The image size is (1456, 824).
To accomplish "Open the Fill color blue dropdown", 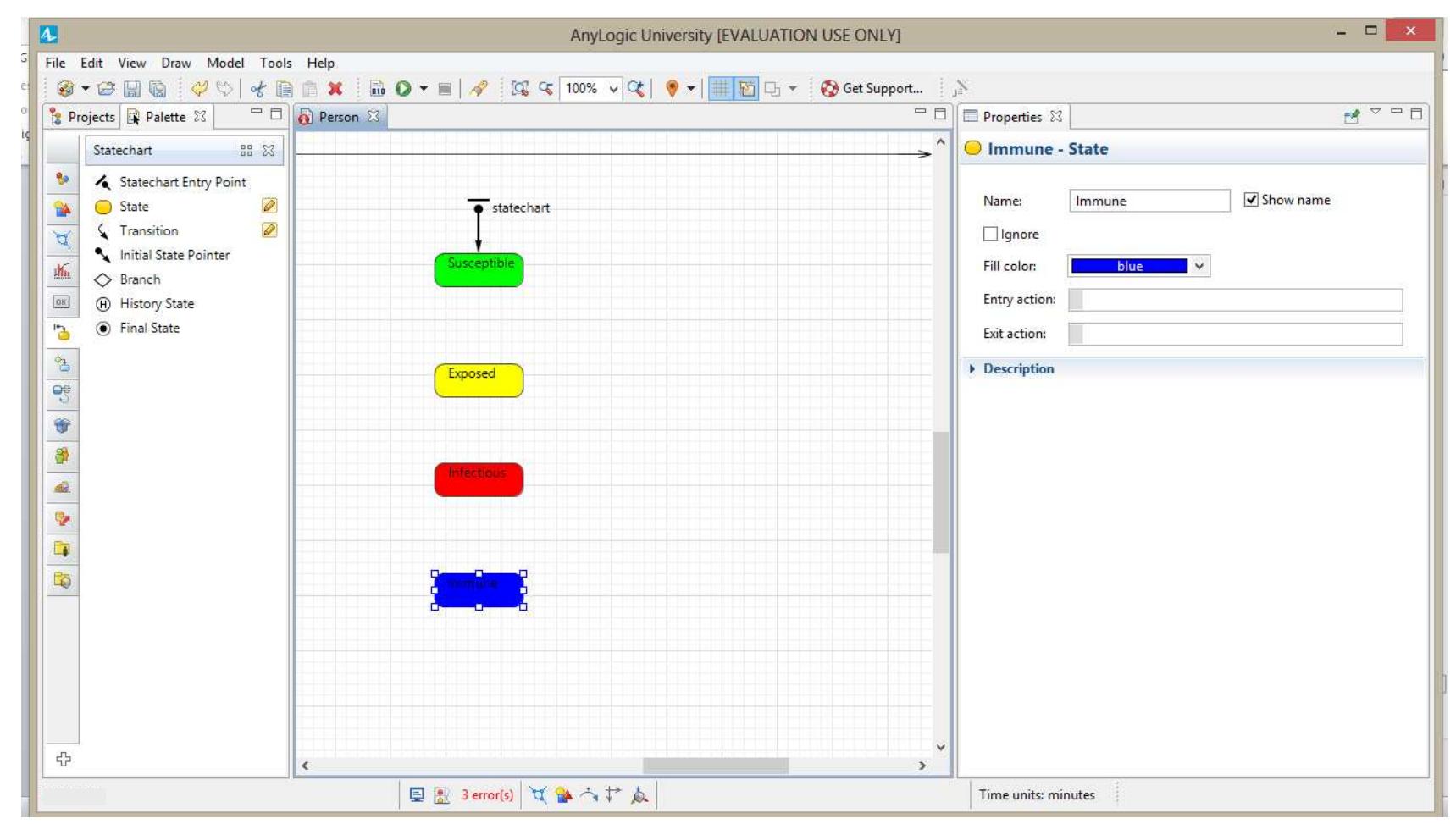I will pyautogui.click(x=1199, y=266).
